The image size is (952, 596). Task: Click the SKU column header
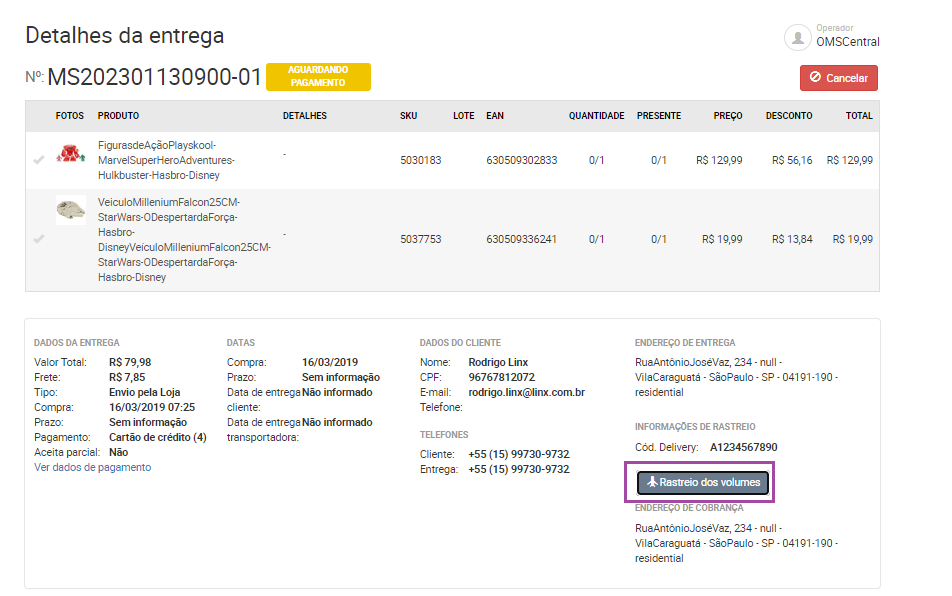(408, 116)
